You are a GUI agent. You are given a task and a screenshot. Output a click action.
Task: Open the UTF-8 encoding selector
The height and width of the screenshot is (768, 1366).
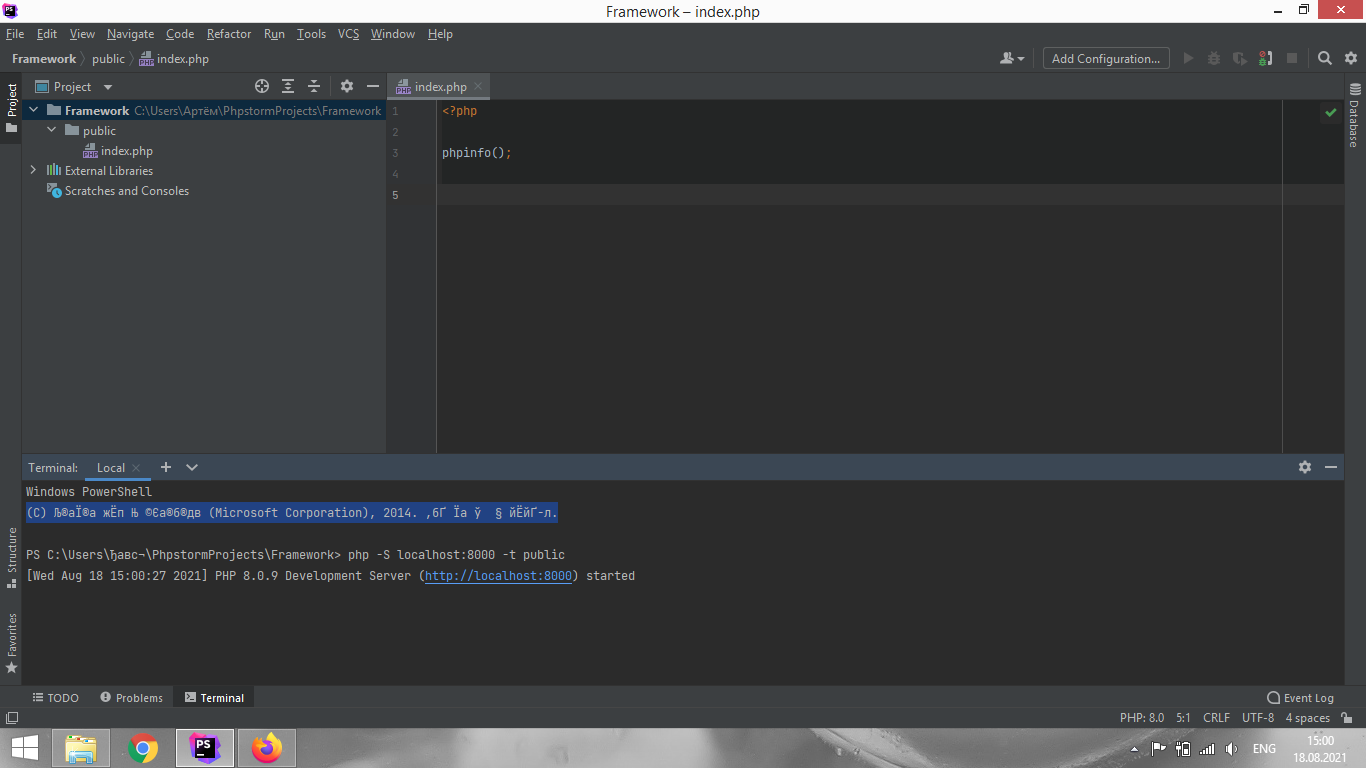point(1258,718)
